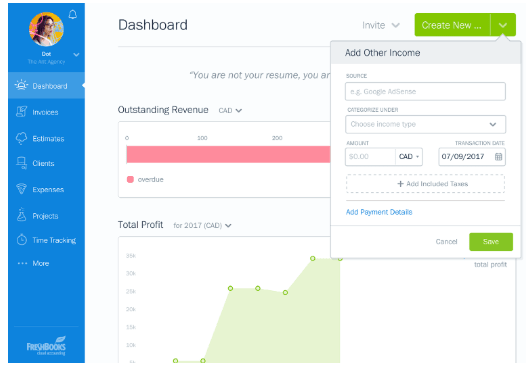The image size is (526, 383).
Task: Click the FreshBooks logo
Action: (x=46, y=345)
